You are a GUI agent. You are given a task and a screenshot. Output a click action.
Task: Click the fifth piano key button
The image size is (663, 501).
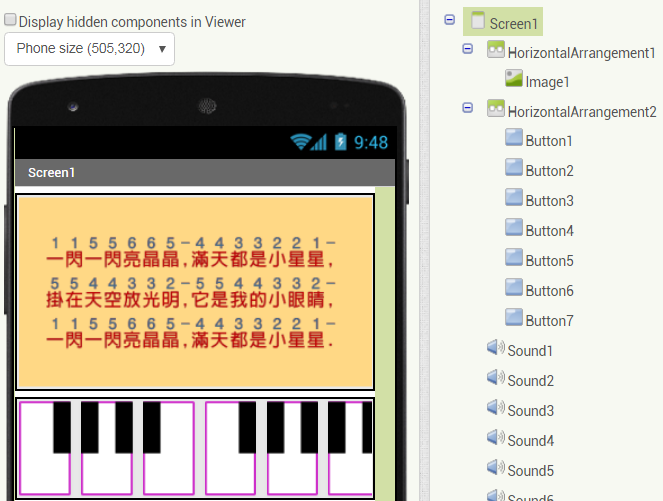(x=293, y=448)
